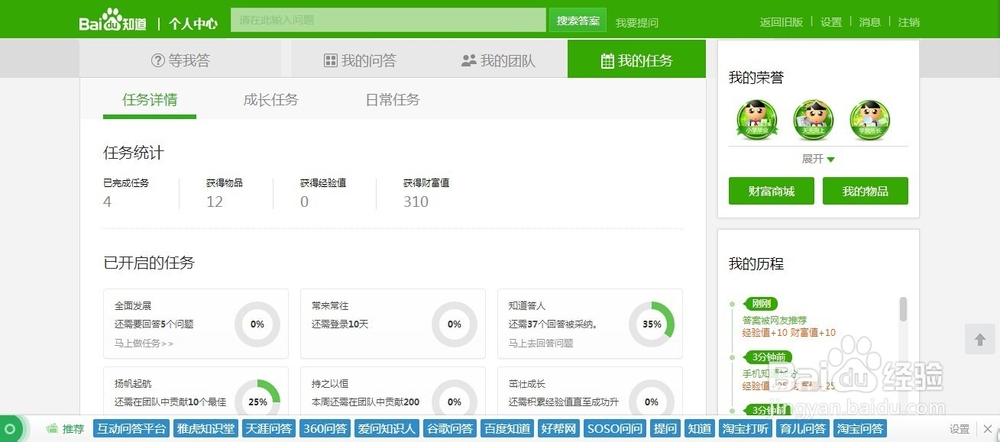The image size is (1000, 442).
Task: Click the 0% progress ring of 常来常往
Action: pyautogui.click(x=454, y=324)
